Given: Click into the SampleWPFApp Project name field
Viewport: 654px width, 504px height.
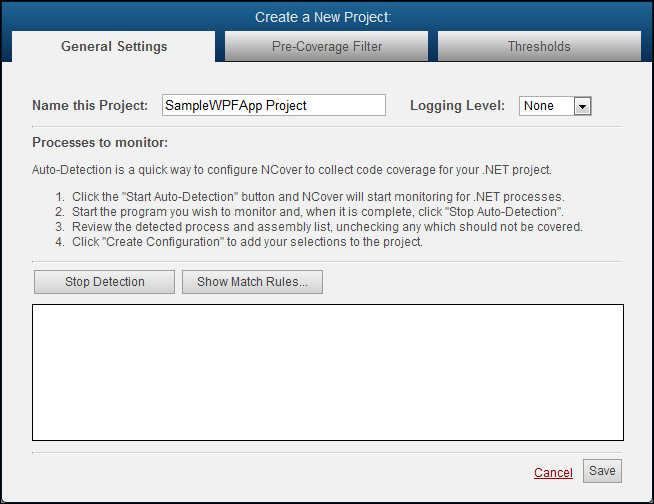Looking at the screenshot, I should pyautogui.click(x=274, y=105).
